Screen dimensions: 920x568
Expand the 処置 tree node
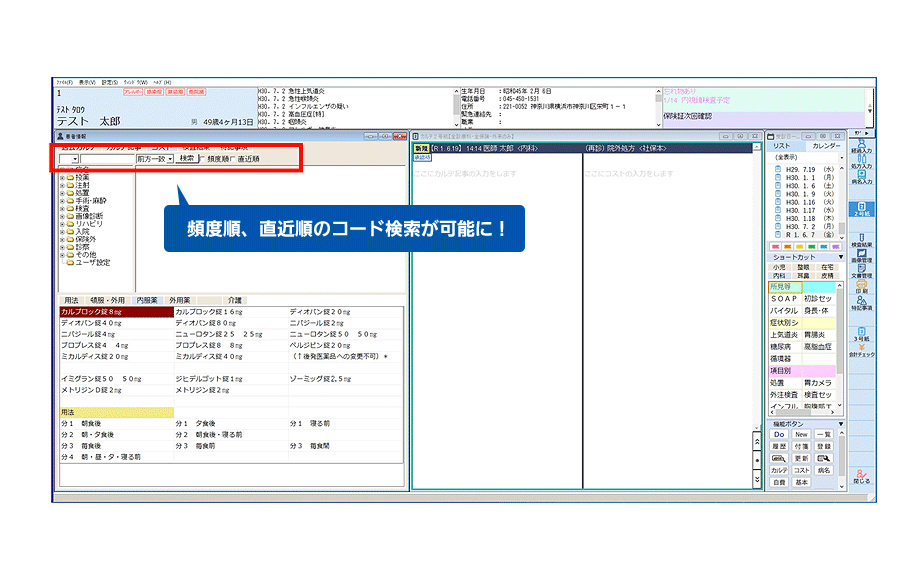[62, 193]
